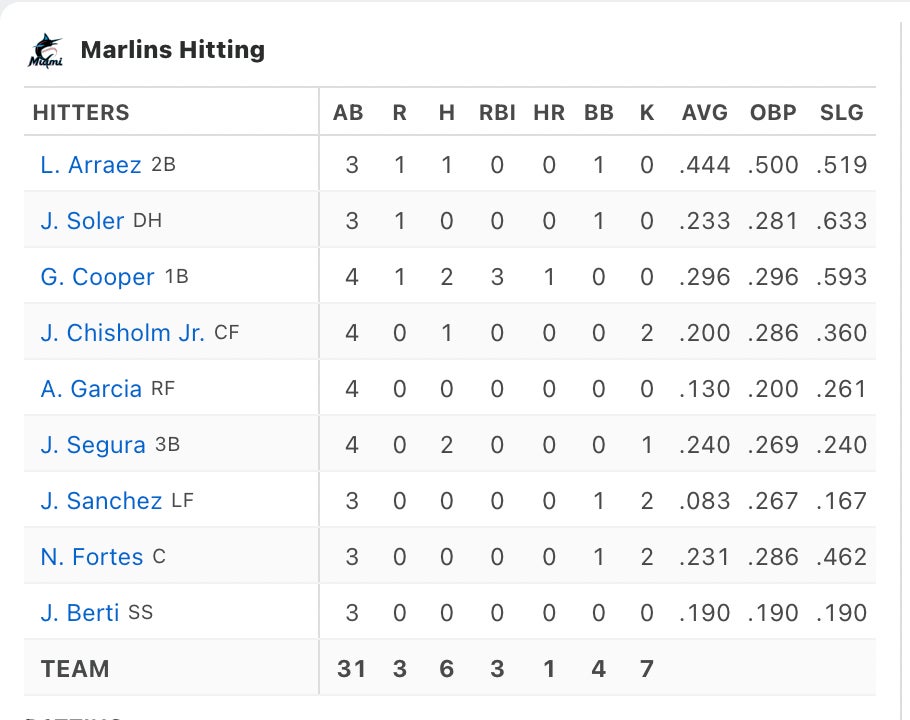Select G. Cooper player name
This screenshot has width=910, height=720.
click(x=97, y=277)
